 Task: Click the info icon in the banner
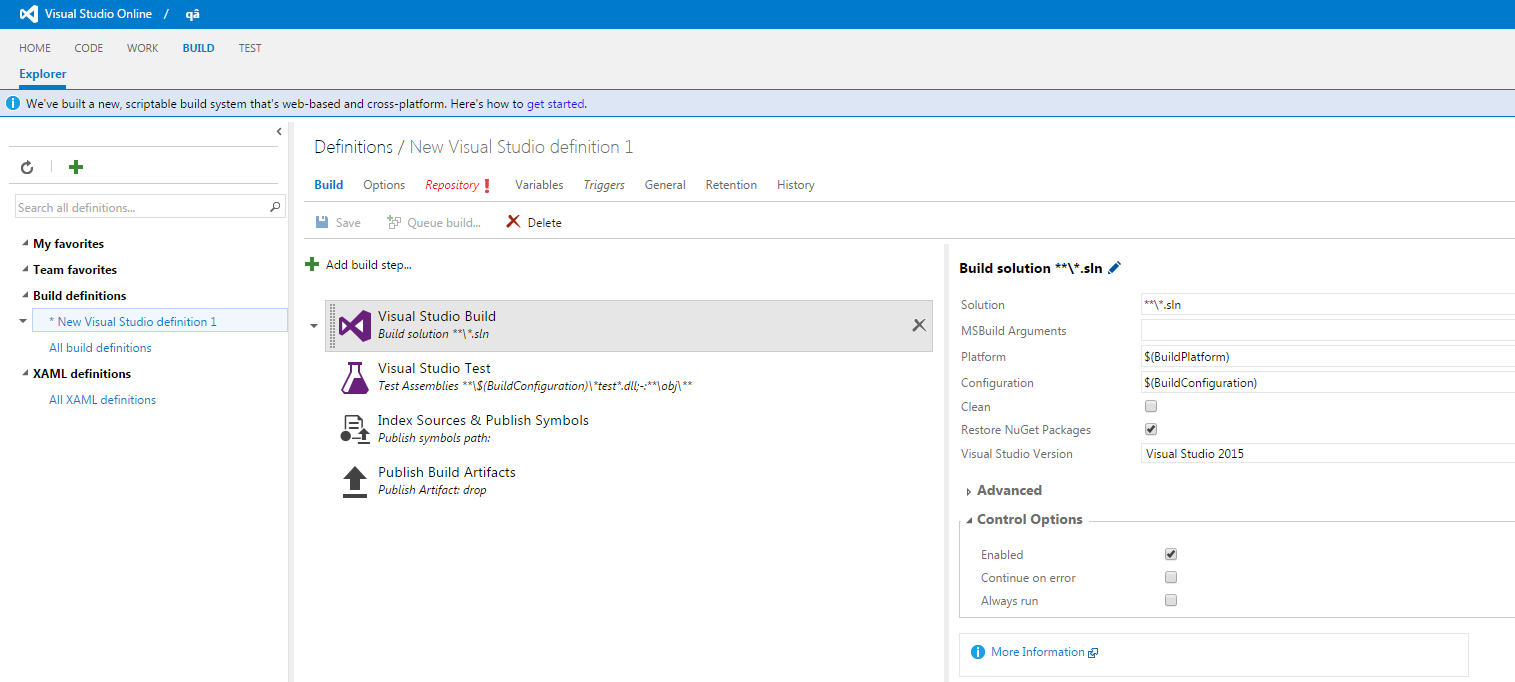13,103
